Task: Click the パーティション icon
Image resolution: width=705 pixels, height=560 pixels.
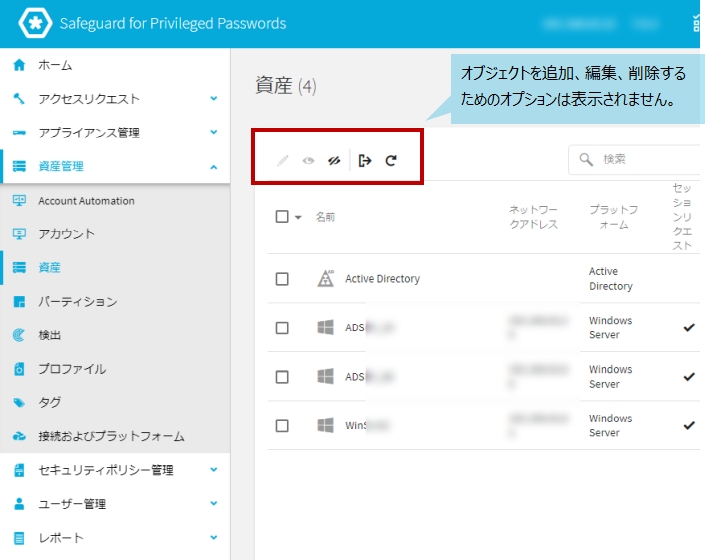Action: tap(19, 301)
